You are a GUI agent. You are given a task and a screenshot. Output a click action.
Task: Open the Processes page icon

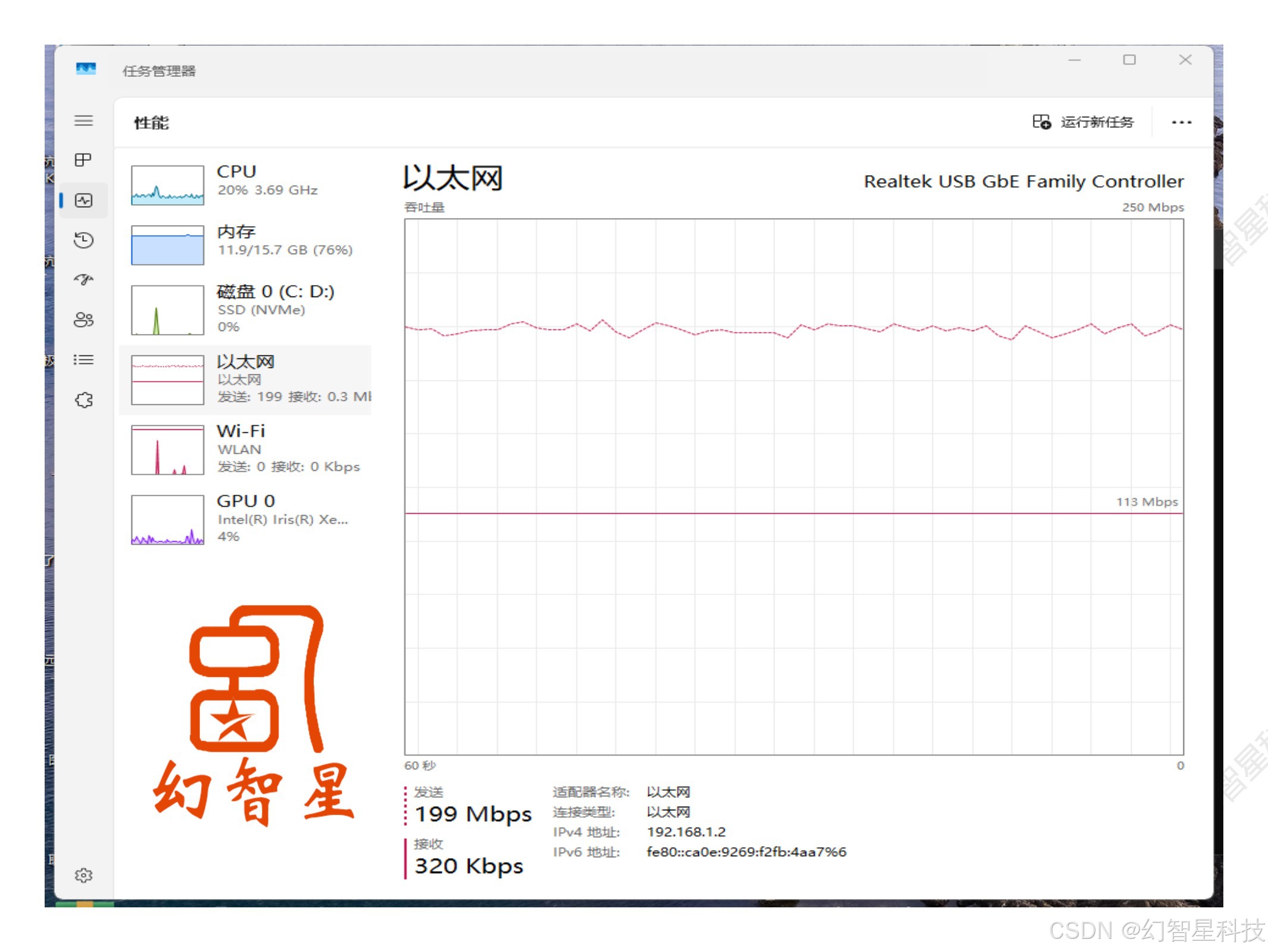coord(83,160)
